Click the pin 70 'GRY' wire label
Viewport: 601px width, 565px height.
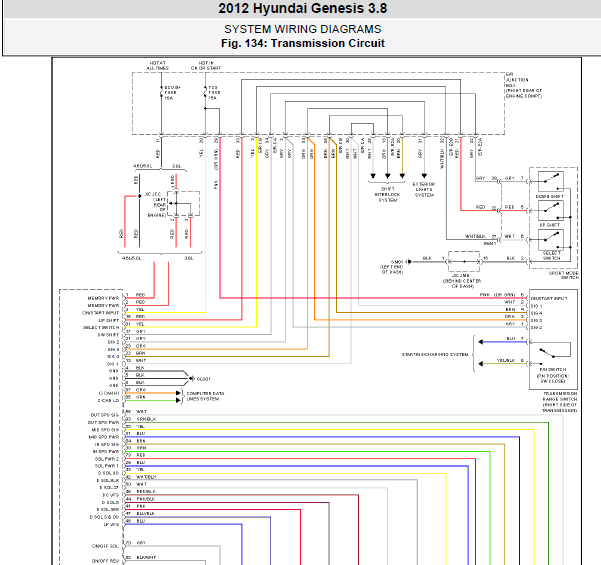point(141,543)
